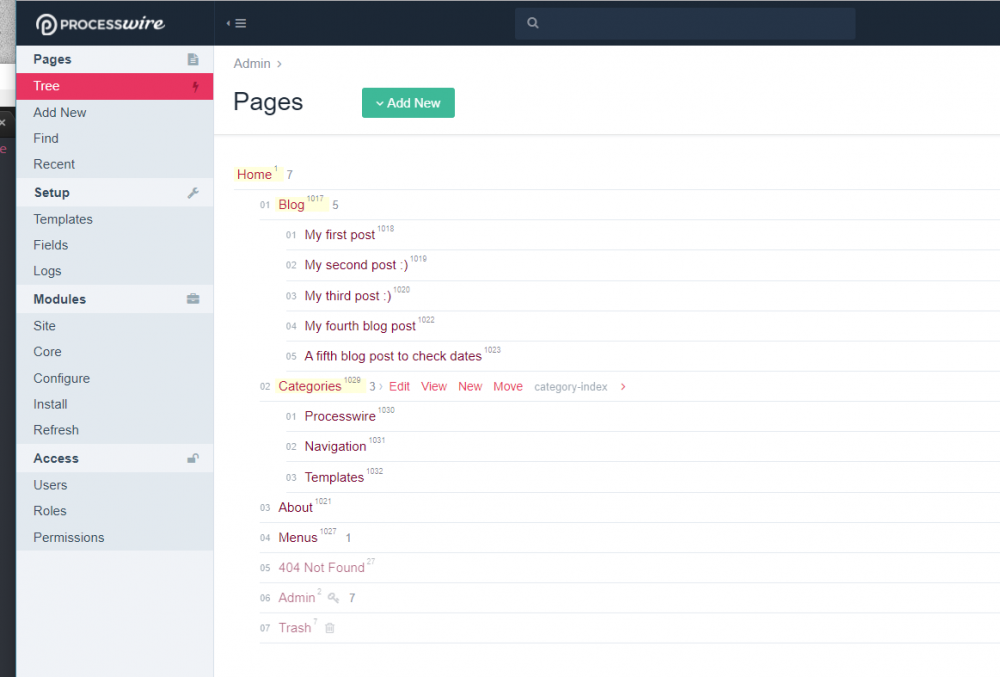Click the trash can icon beside Trash

tap(330, 628)
